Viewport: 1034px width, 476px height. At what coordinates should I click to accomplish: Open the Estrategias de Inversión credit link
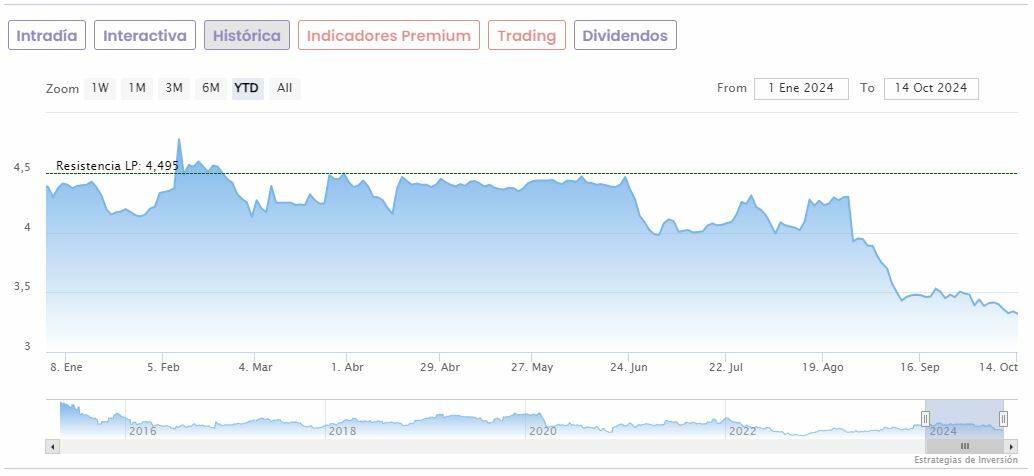(965, 460)
